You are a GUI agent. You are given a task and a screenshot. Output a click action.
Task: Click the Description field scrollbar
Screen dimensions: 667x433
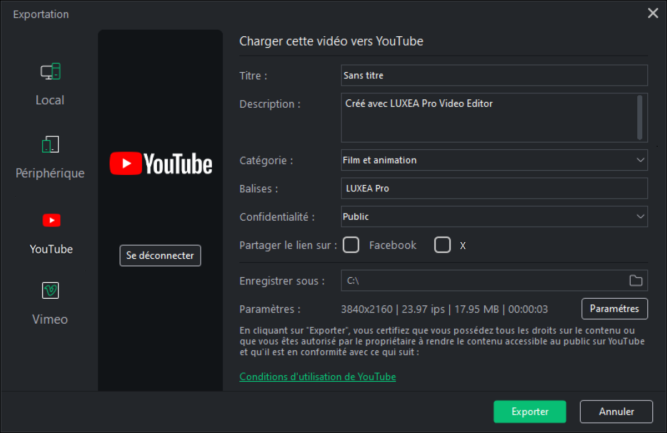coord(640,118)
